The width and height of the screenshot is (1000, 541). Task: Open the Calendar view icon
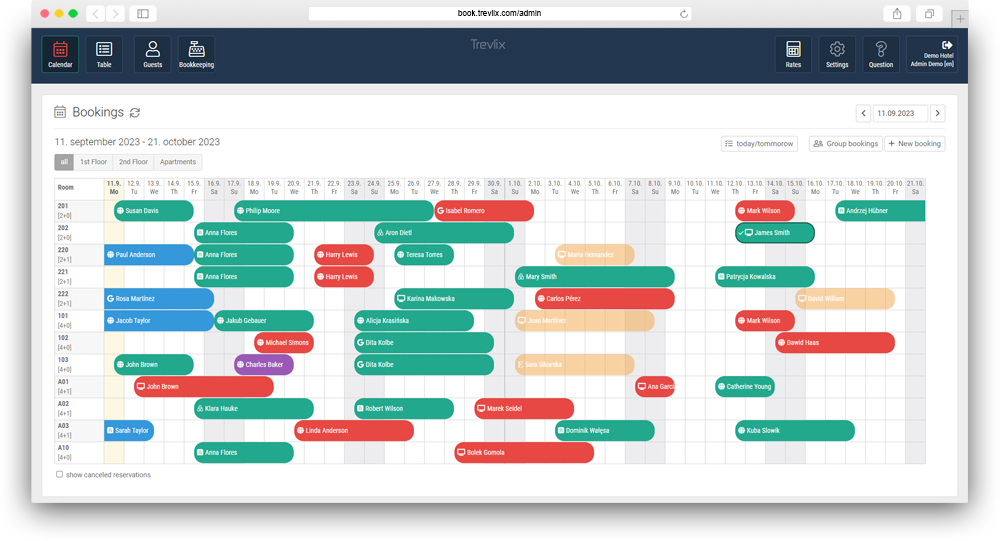pos(60,54)
